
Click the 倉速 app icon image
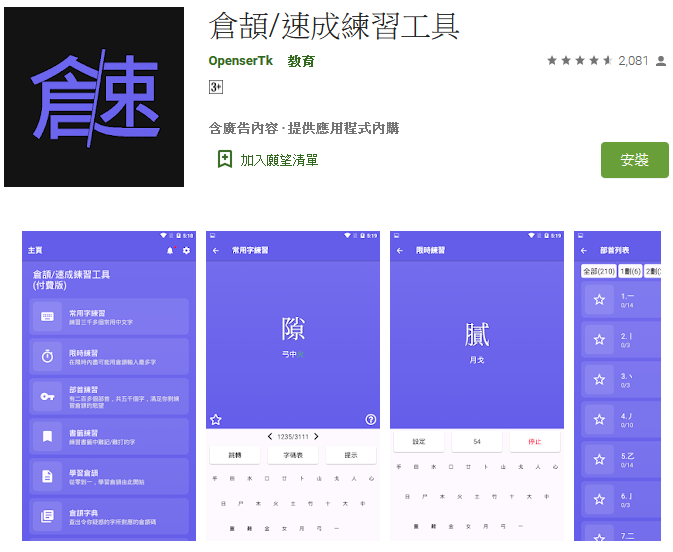94,97
